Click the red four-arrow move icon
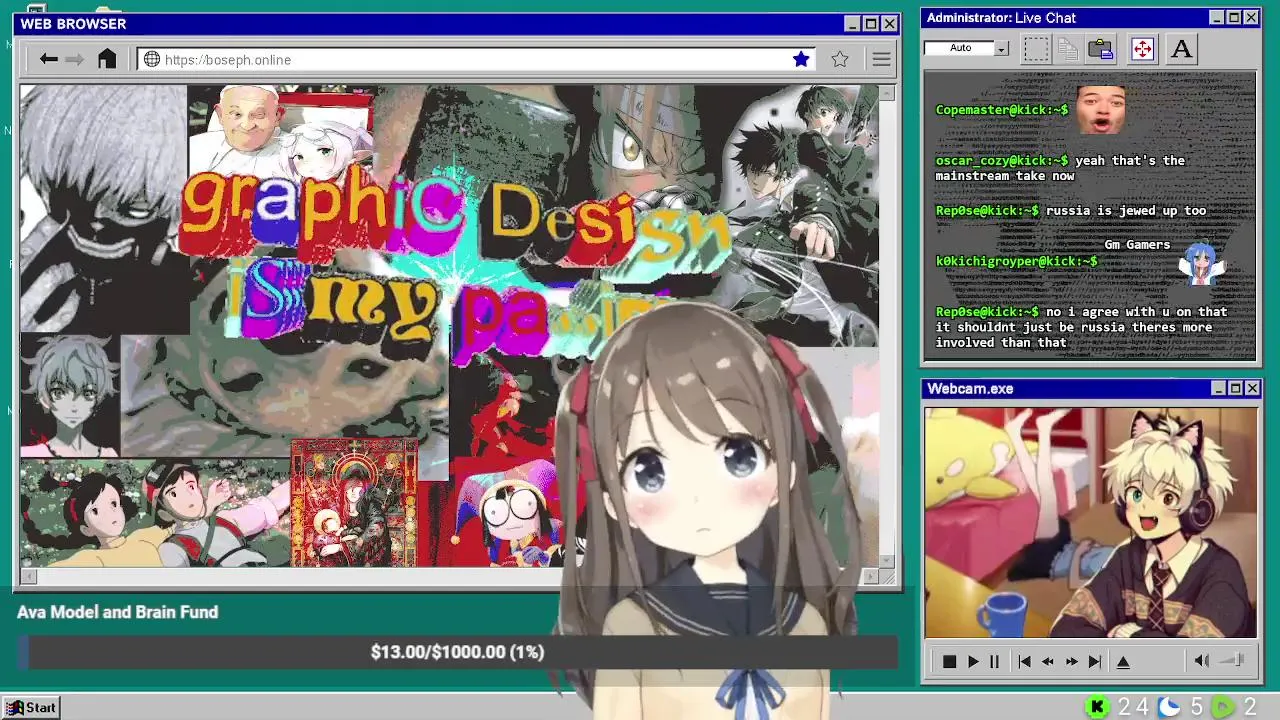The height and width of the screenshot is (720, 1280). [1142, 48]
